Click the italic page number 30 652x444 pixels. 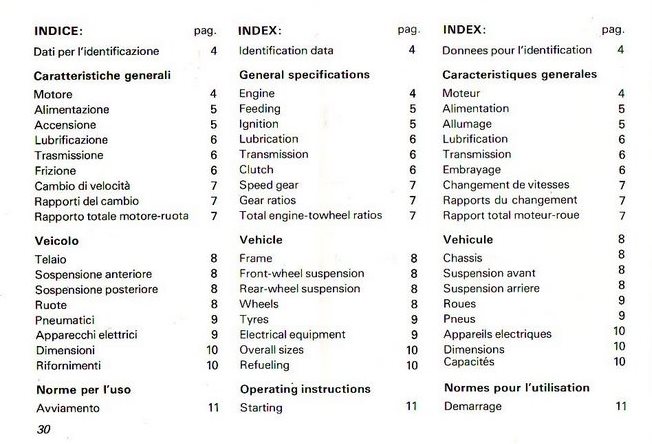(42, 430)
